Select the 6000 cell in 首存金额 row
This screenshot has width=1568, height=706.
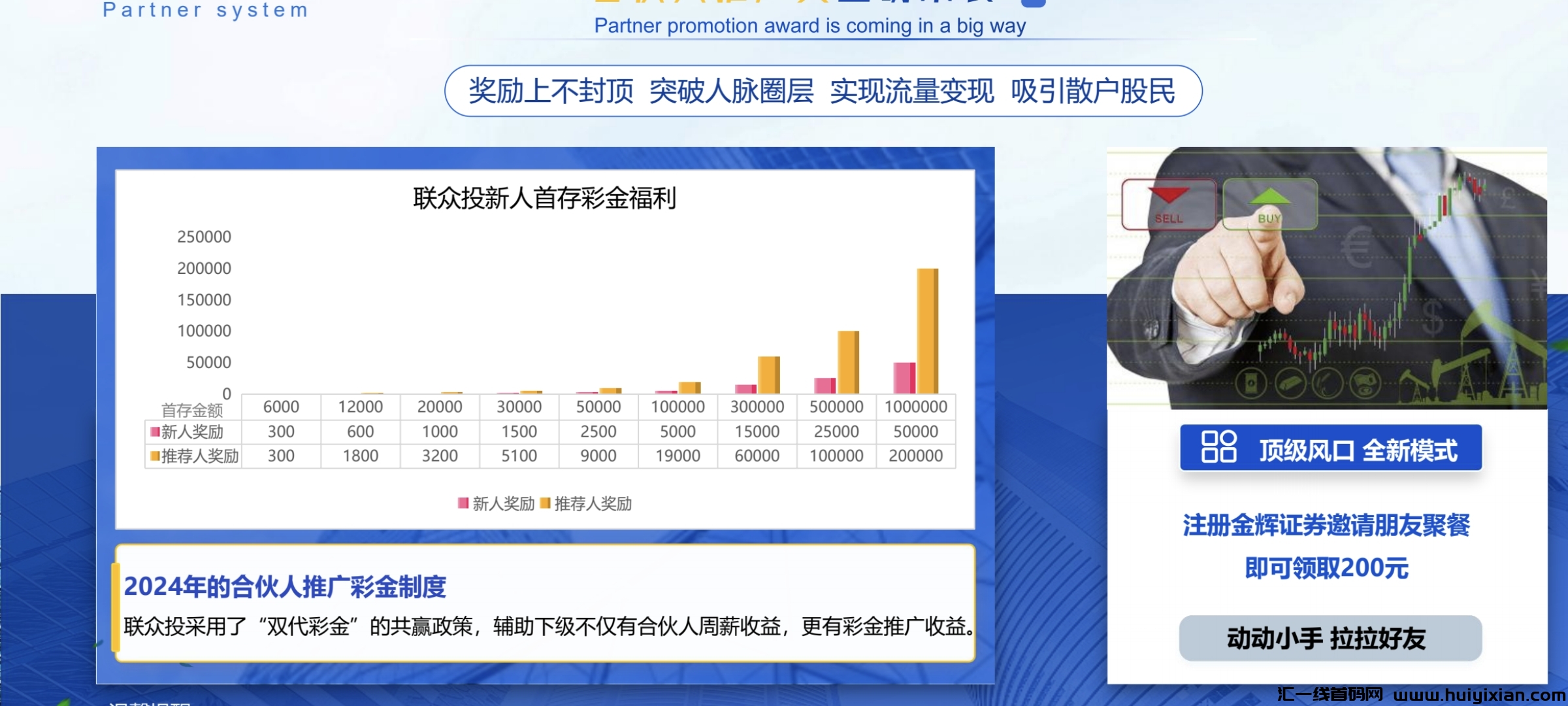281,407
